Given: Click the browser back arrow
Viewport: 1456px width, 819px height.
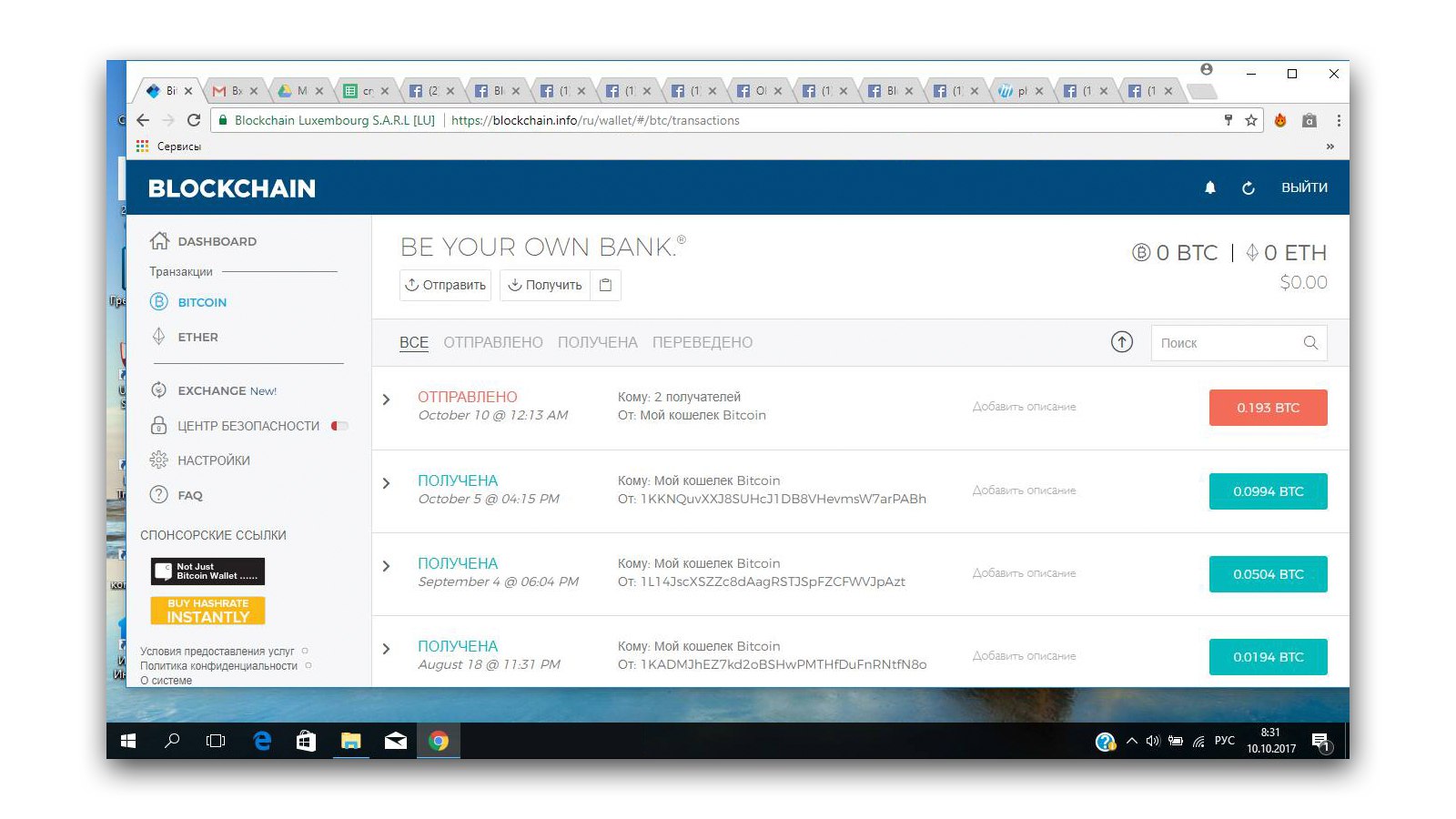Looking at the screenshot, I should click(143, 120).
